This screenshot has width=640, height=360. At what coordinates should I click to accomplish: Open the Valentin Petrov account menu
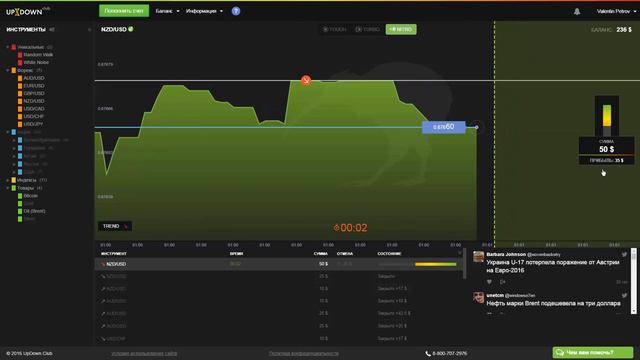616,11
